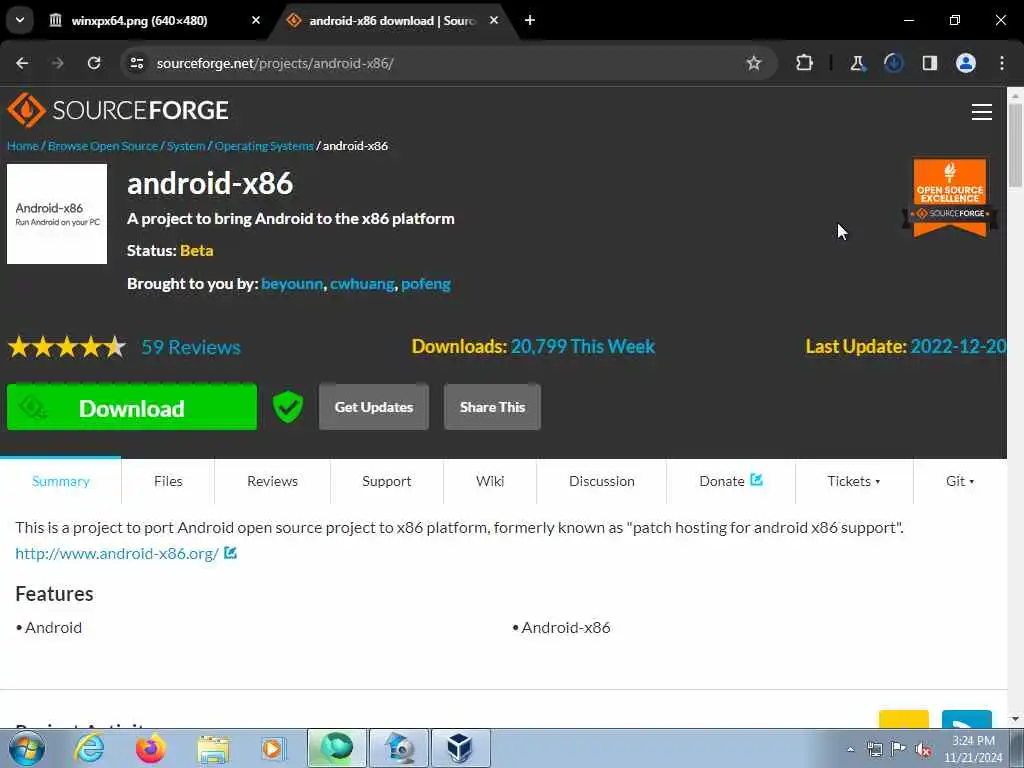This screenshot has width=1024, height=768.
Task: Open VirtualBox from the taskbar
Action: pos(460,748)
